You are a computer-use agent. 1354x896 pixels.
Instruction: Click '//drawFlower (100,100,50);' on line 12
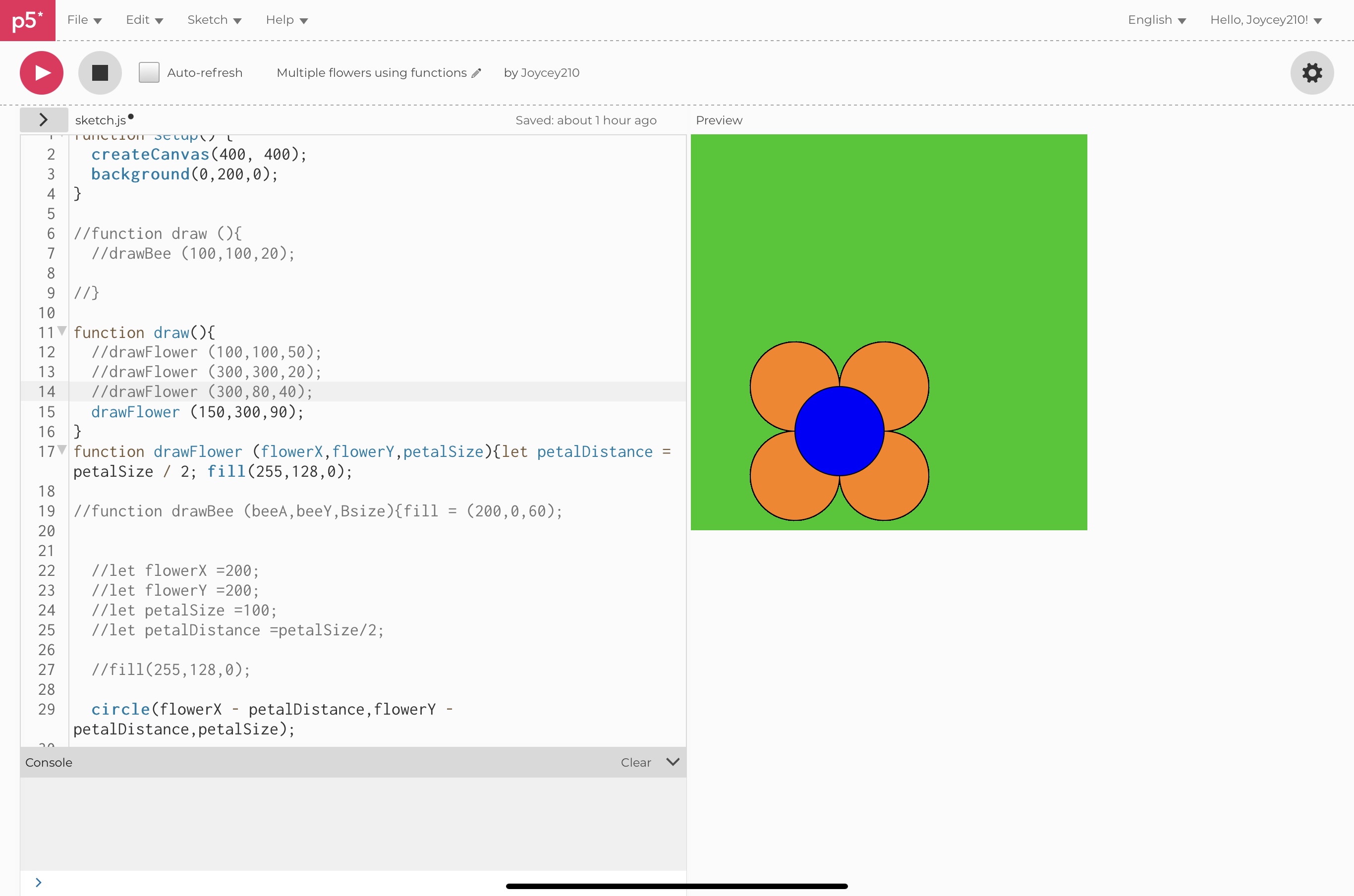click(206, 352)
